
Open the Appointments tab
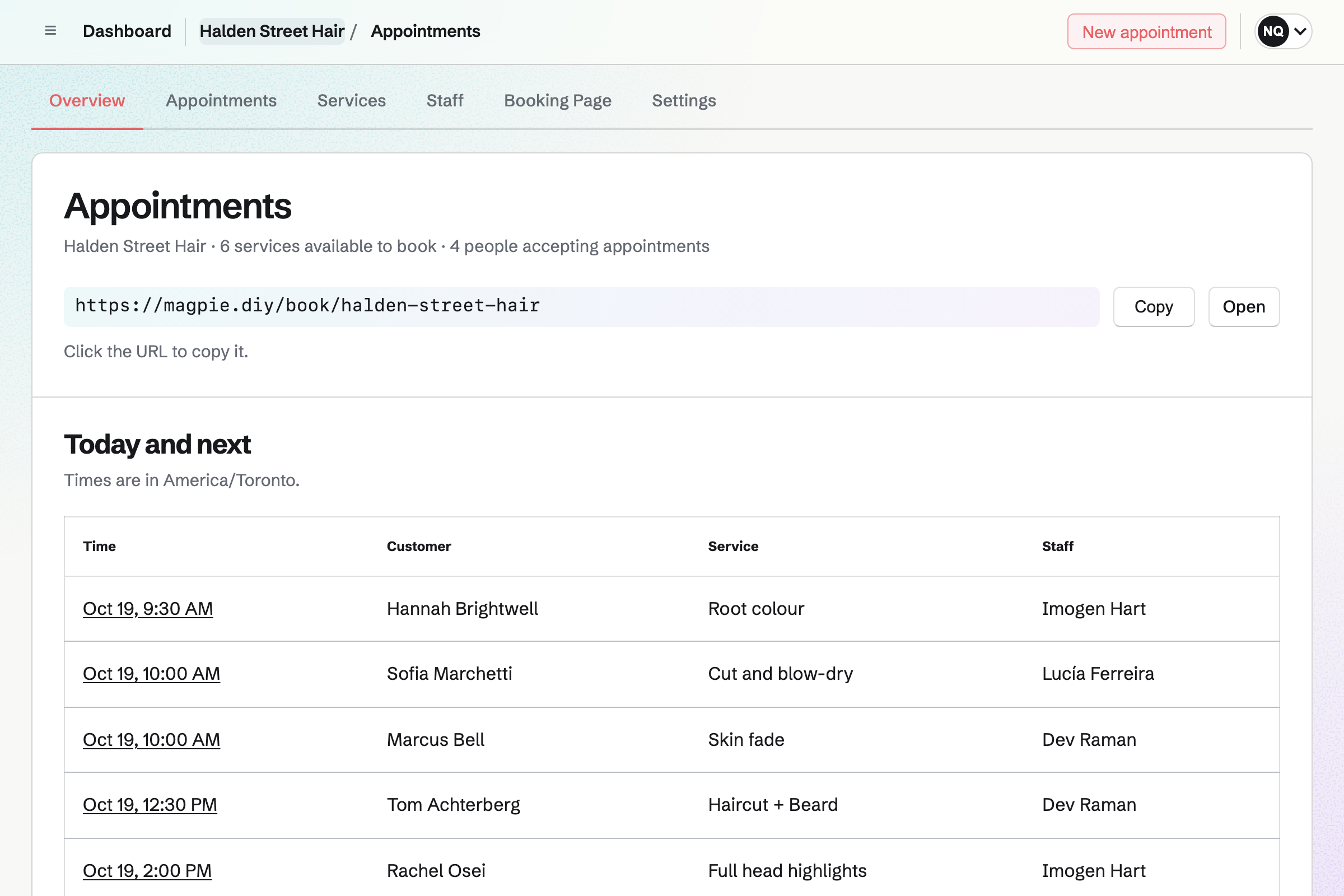221,101
